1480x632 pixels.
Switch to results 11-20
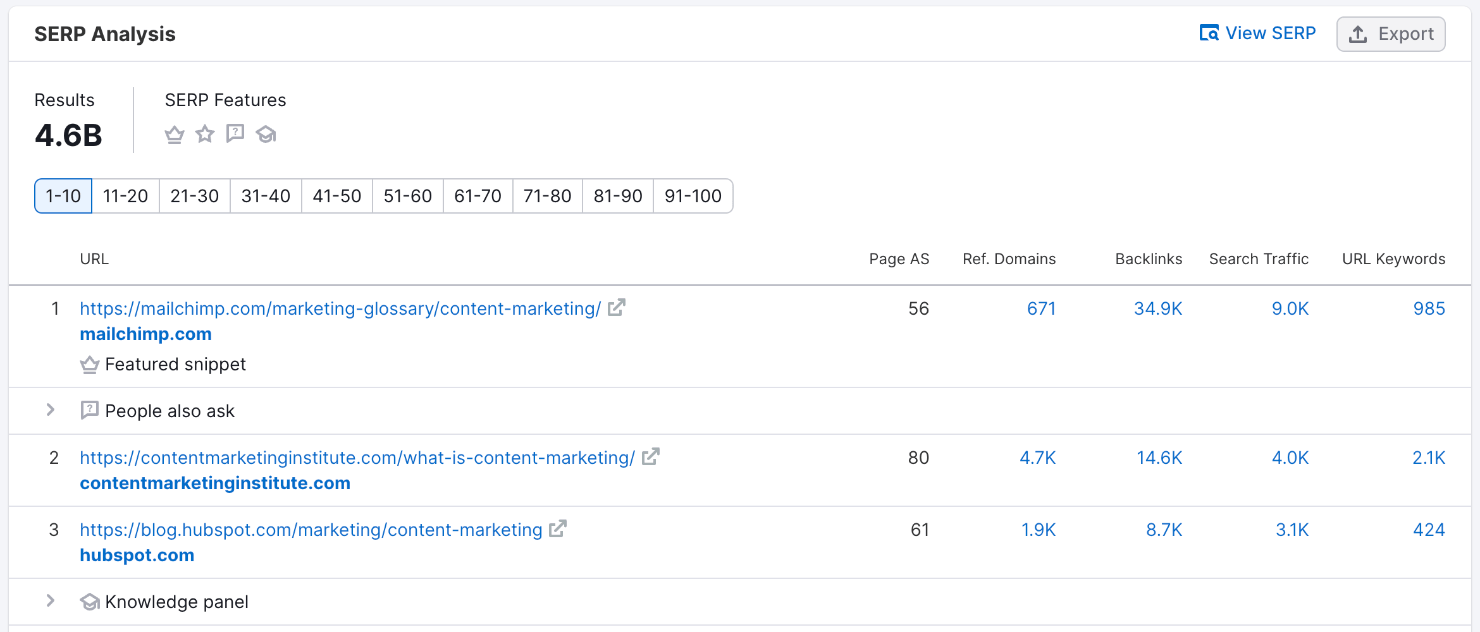(x=126, y=196)
